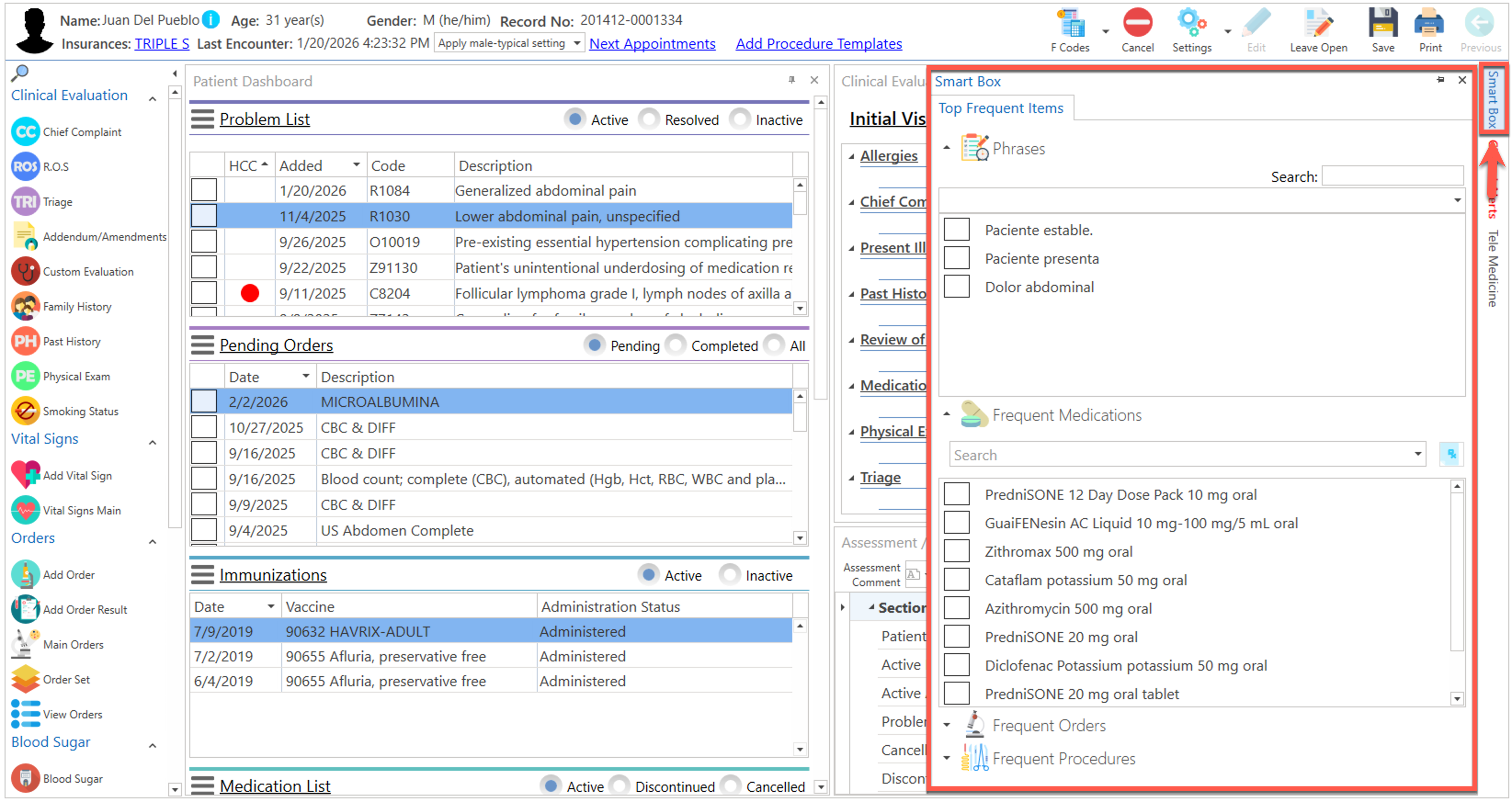Select Completed orders radio button
This screenshot has height=802, width=1512.
pos(676,345)
